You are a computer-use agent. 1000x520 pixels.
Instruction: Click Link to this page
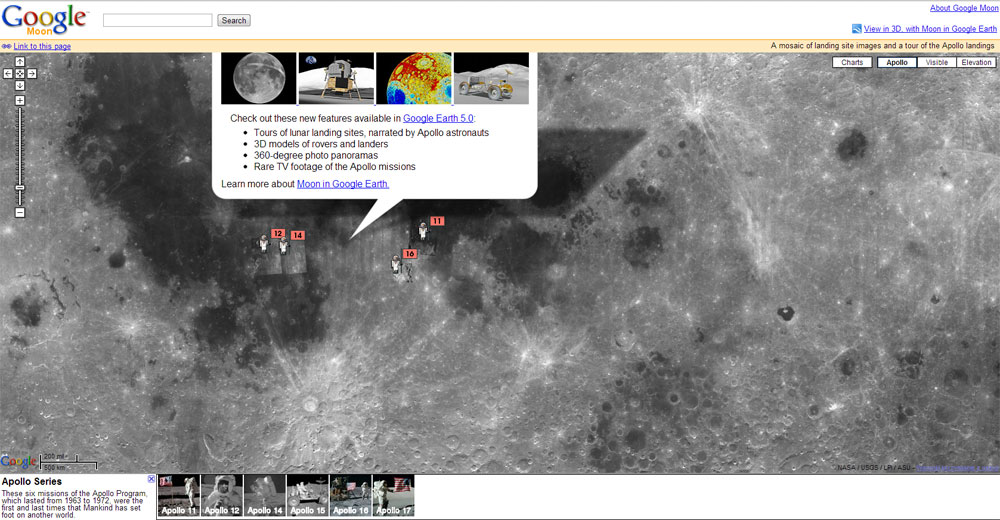(42, 47)
